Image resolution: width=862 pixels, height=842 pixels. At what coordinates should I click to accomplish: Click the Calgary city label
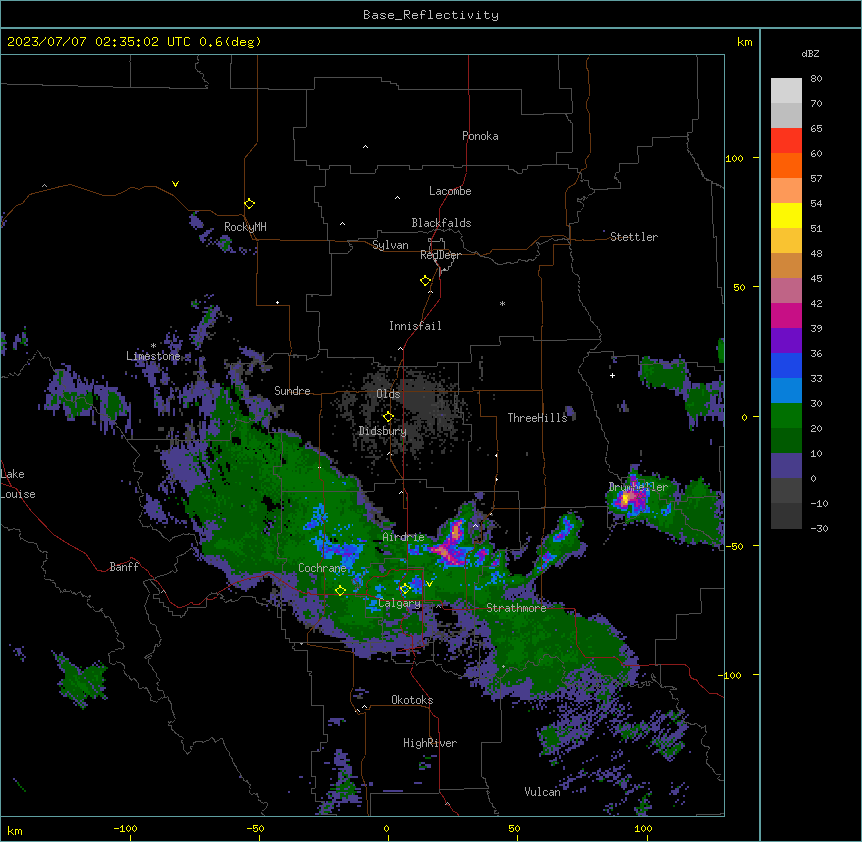[x=399, y=603]
